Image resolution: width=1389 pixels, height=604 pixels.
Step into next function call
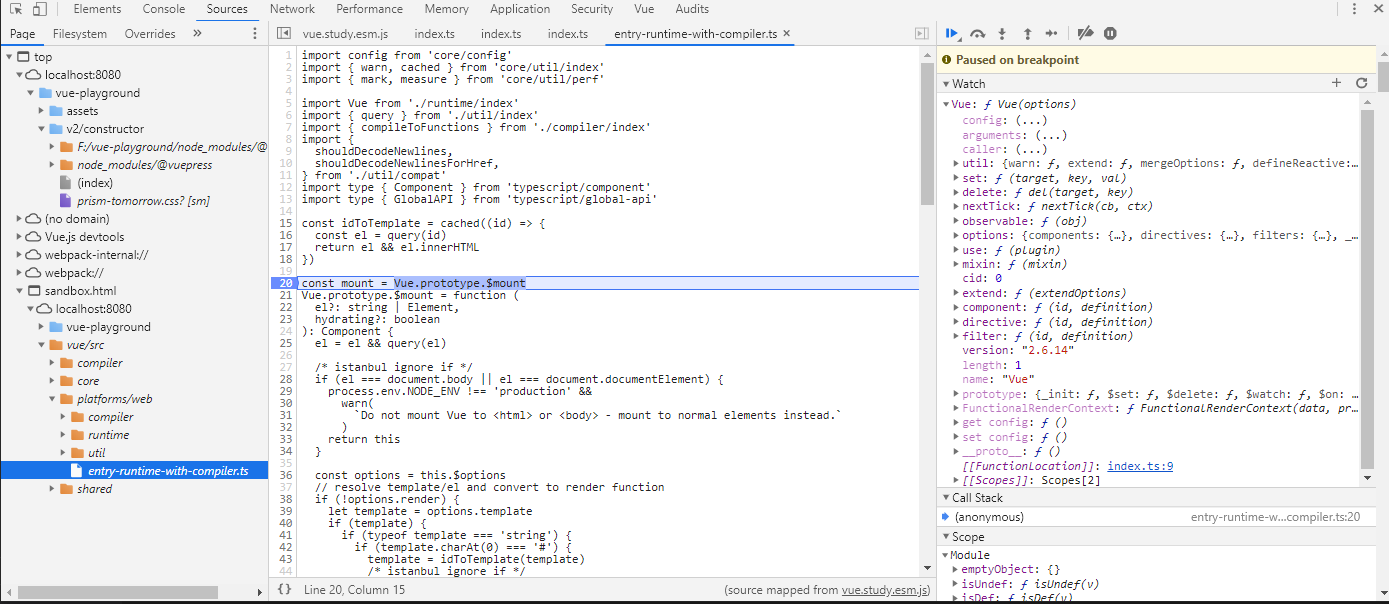tap(1003, 33)
